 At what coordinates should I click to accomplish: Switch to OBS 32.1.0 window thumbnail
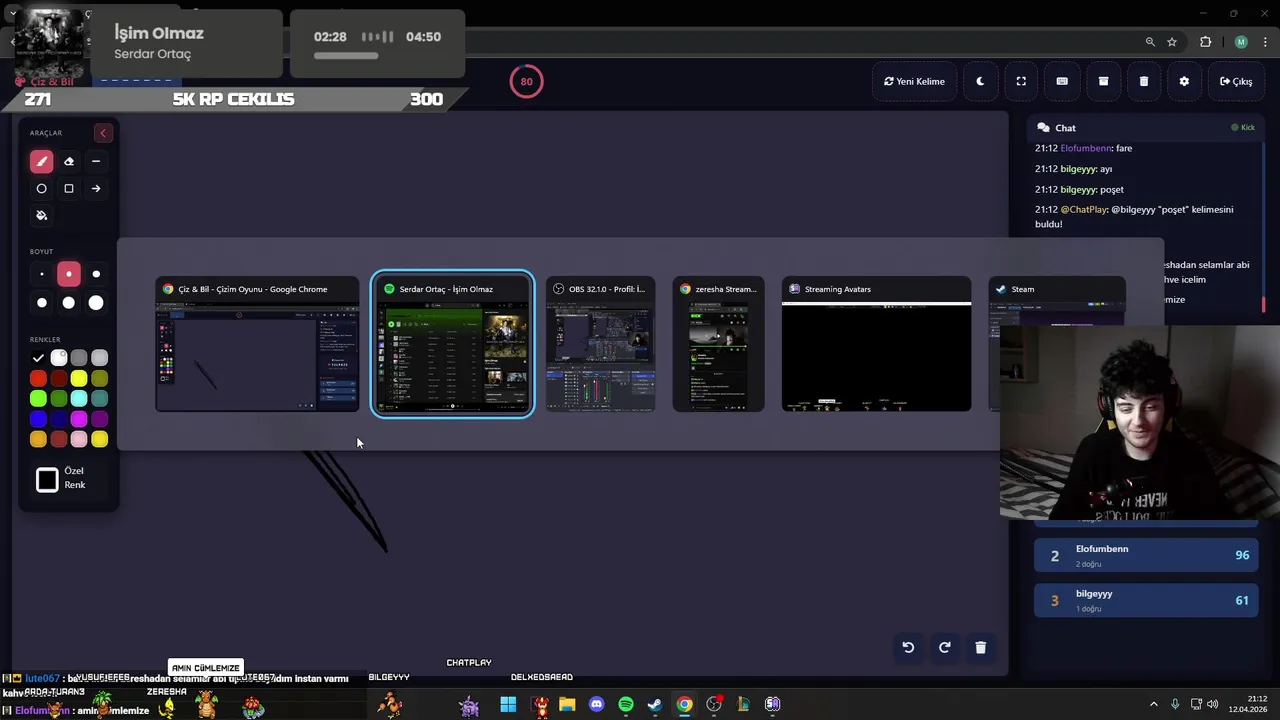(x=600, y=345)
